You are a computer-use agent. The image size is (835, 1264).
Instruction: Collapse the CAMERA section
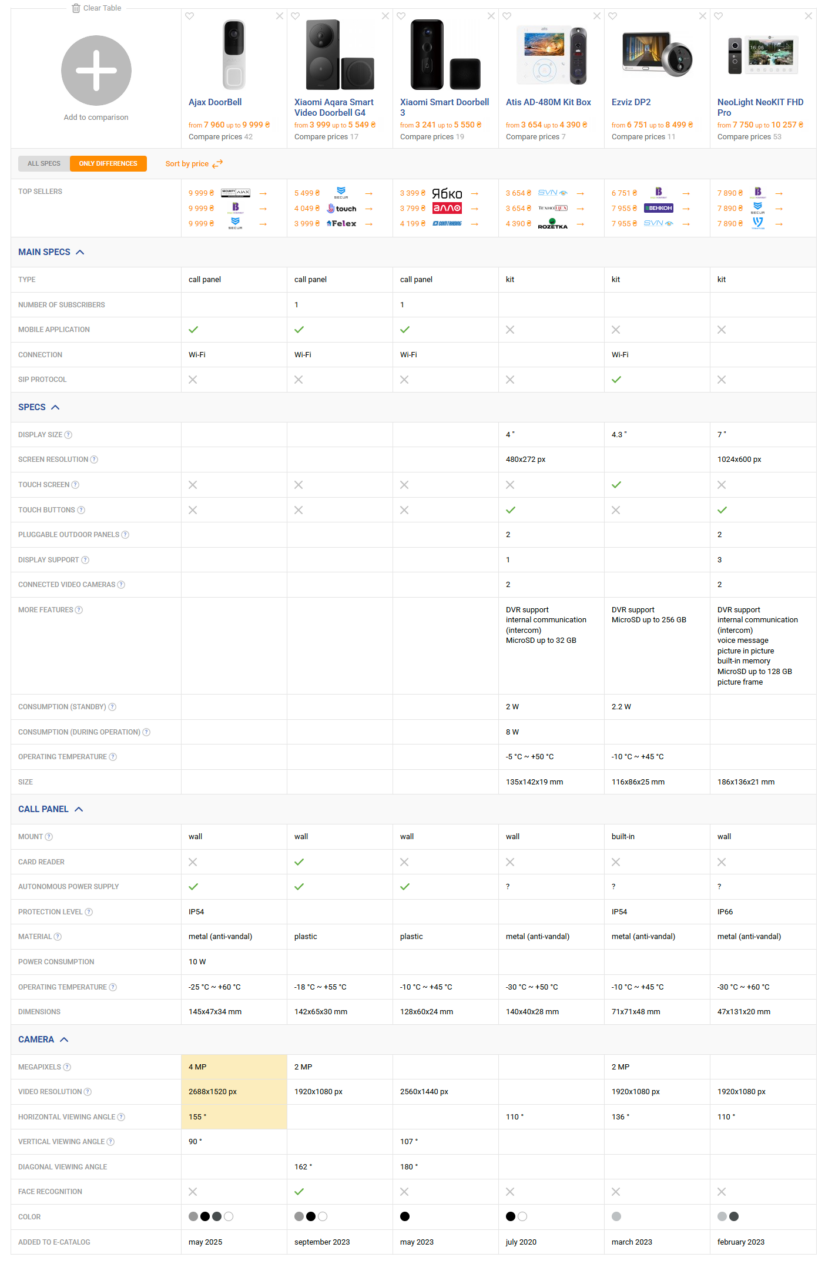(43, 1039)
